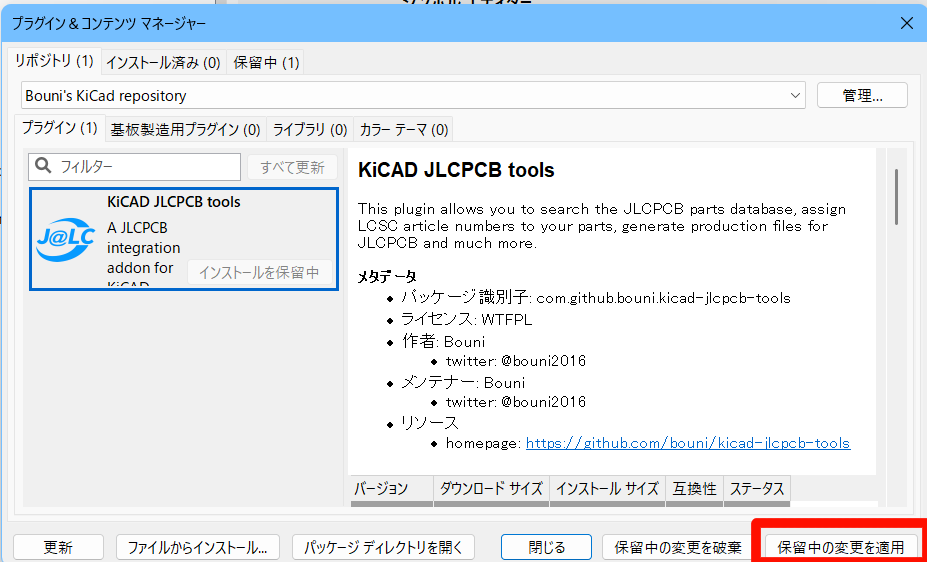Click ファイルからインストール... button
This screenshot has height=562, width=927.
tap(197, 547)
